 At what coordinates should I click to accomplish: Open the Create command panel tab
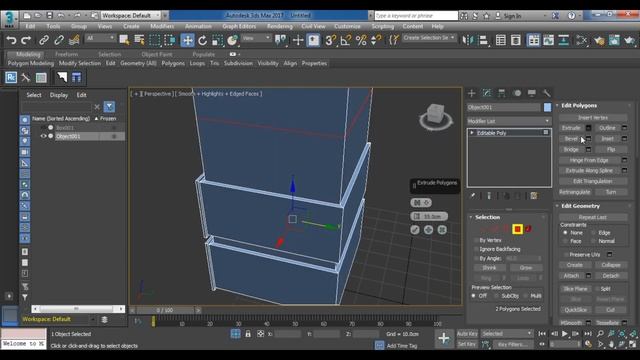click(x=471, y=93)
